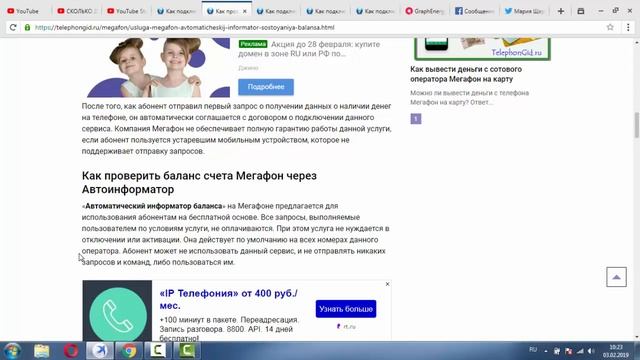Viewport: 640px width, 360px height.
Task: Reload the page with the refresh icon
Action: click(x=13, y=27)
